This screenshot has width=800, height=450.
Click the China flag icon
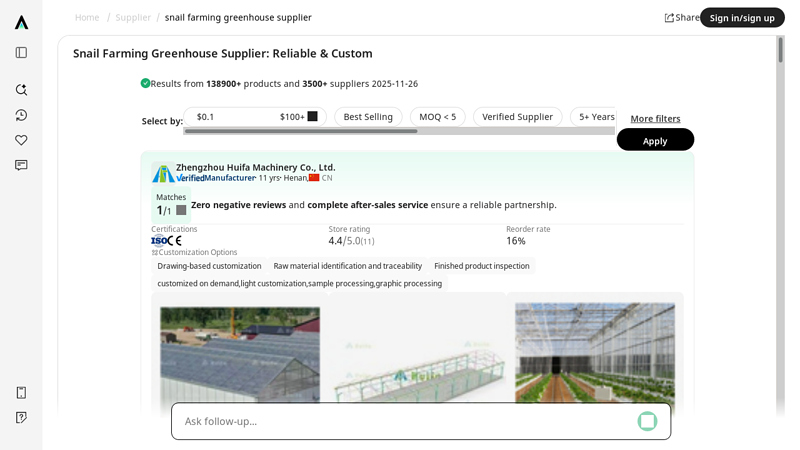point(314,178)
